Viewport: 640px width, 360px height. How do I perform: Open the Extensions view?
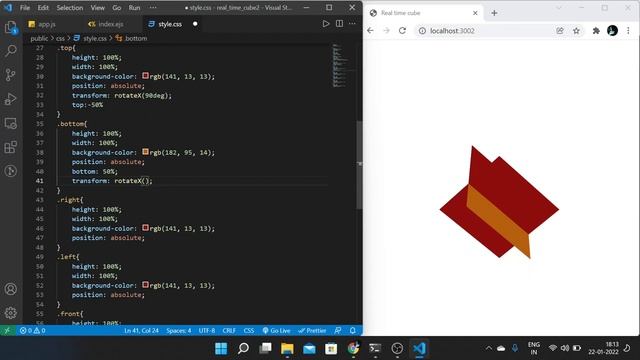click(x=11, y=147)
